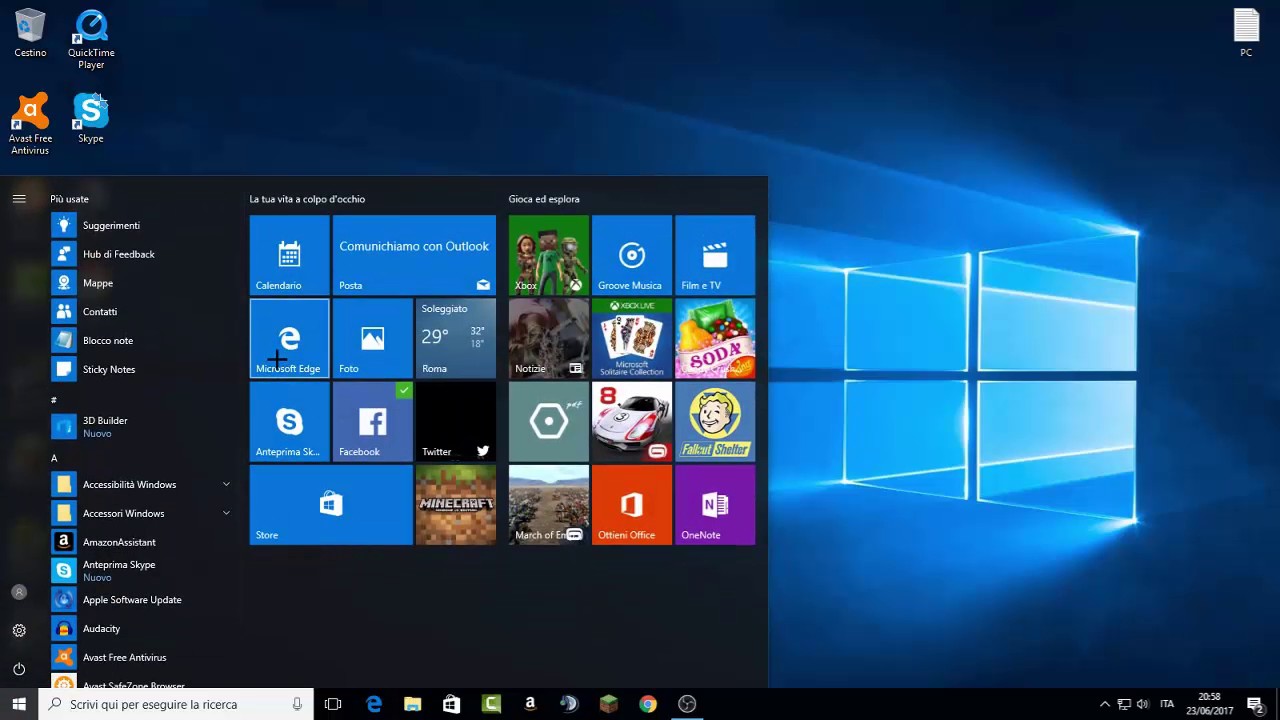Expand the Start menu hamburger

tap(19, 199)
